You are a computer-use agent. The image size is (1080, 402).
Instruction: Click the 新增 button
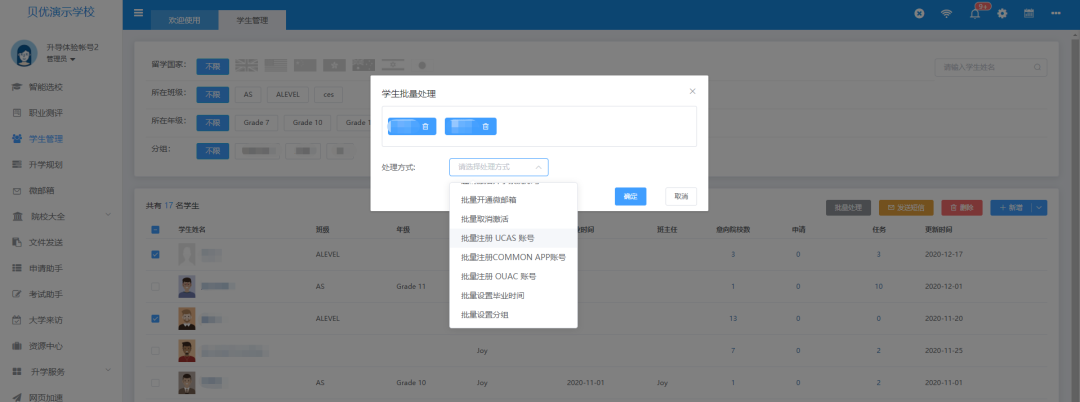(1011, 207)
